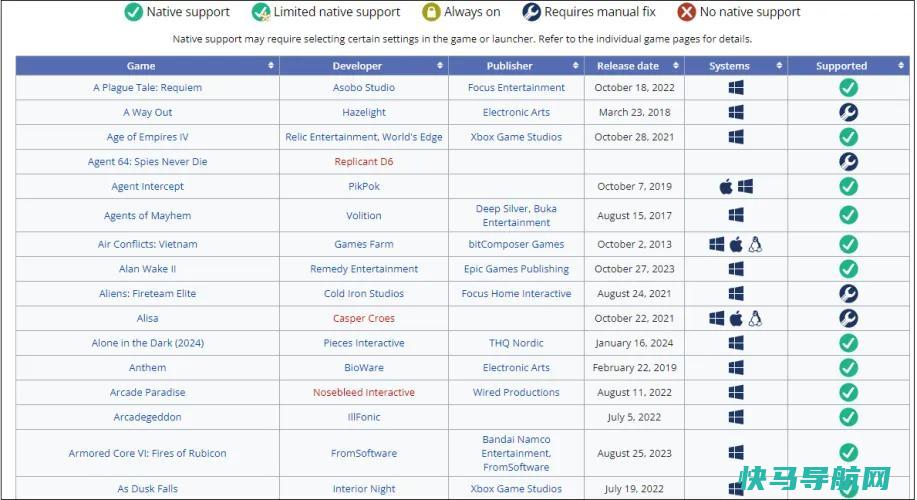Sort the table by the Game column arrows

(x=271, y=65)
